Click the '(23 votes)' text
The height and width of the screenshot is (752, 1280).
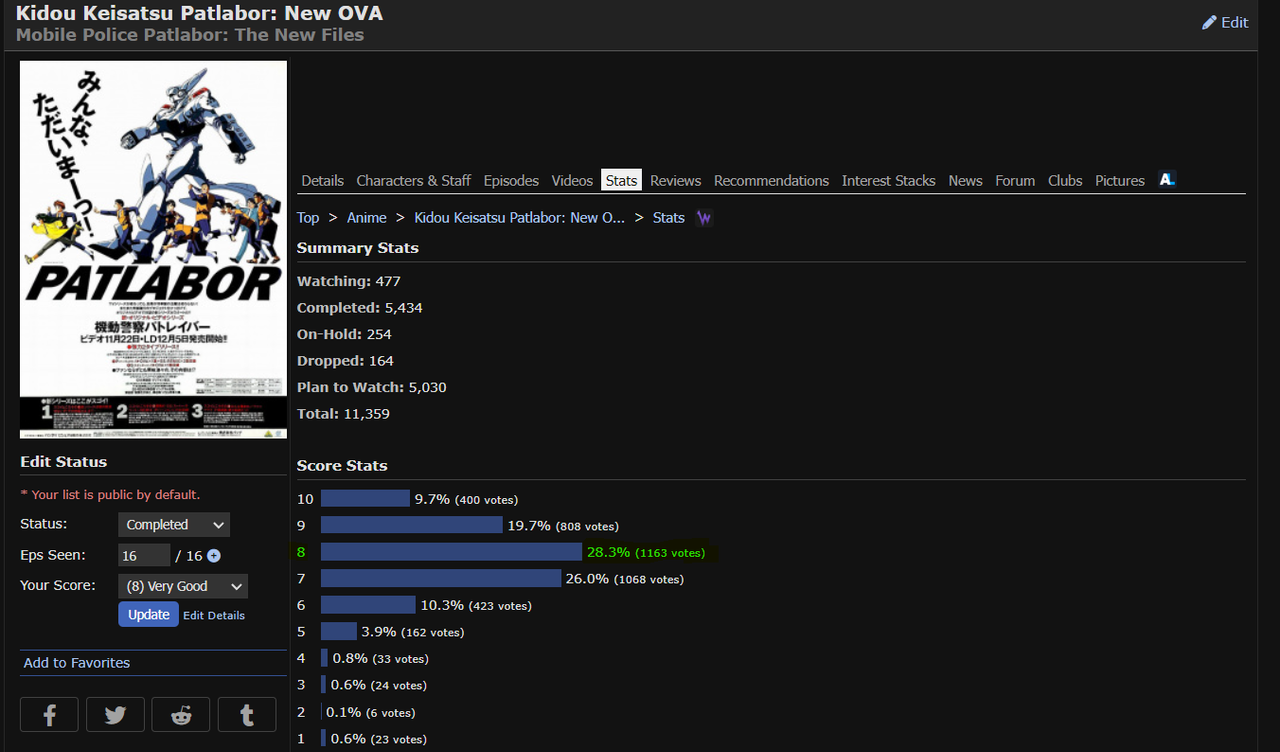click(399, 740)
